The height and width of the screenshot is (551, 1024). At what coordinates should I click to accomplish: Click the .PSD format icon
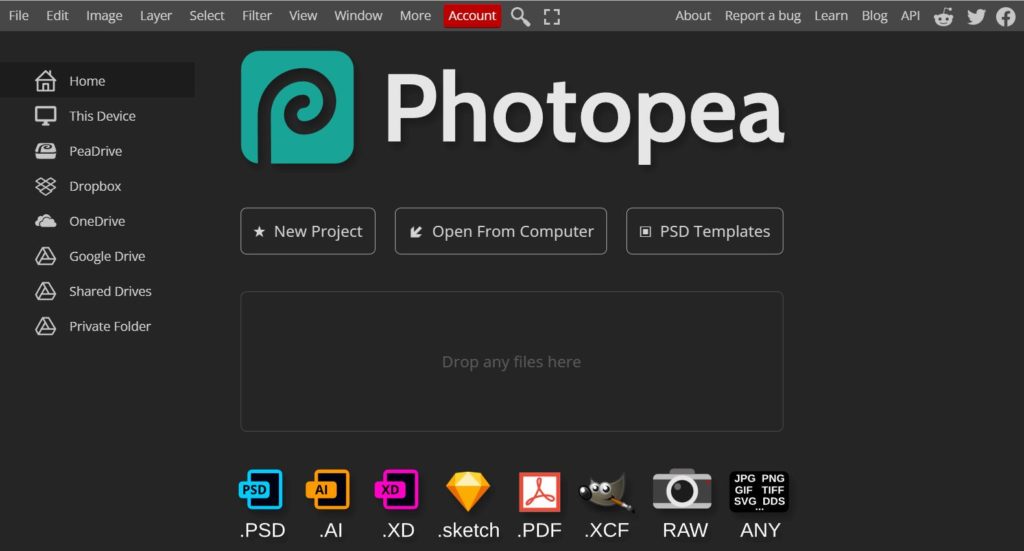(261, 490)
